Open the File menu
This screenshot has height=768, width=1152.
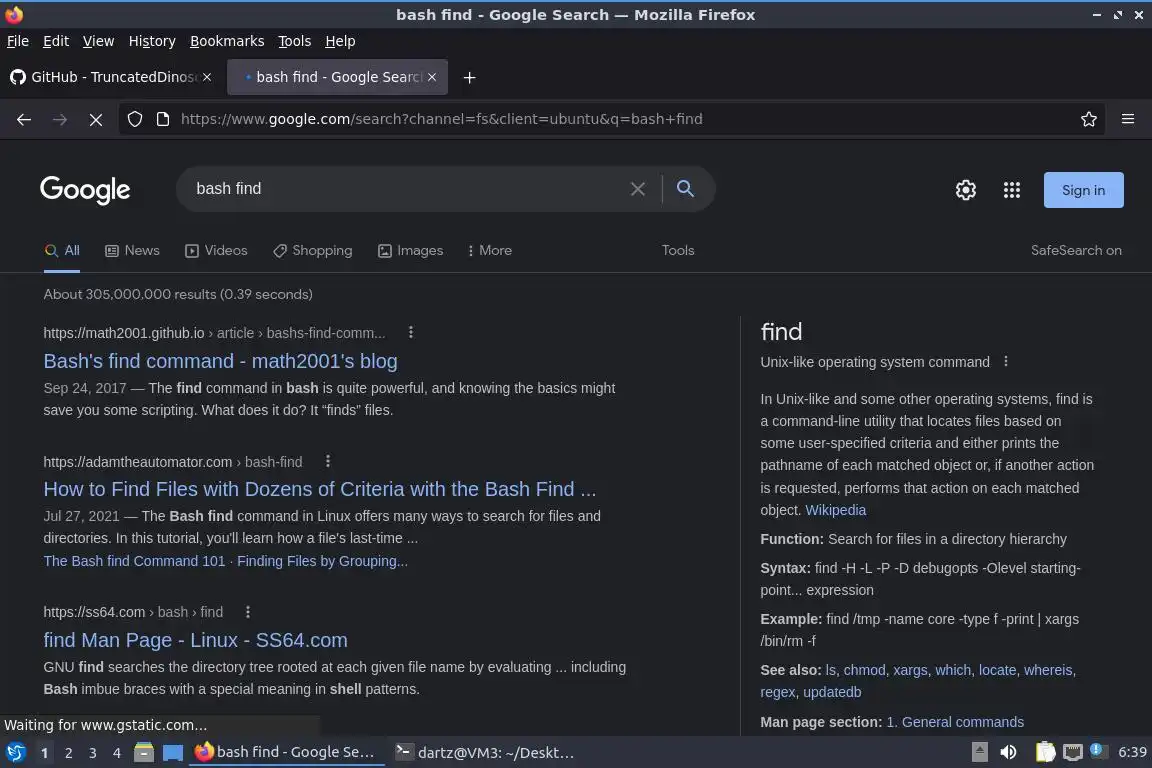coord(18,41)
